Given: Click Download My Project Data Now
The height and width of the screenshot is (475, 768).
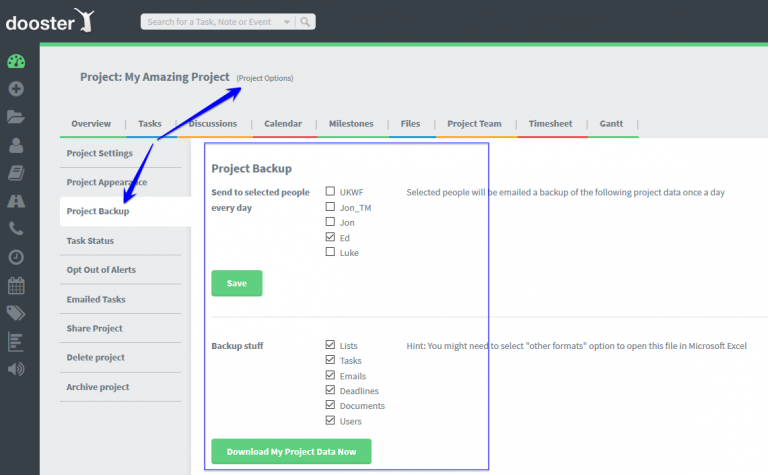Looking at the screenshot, I should 291,451.
